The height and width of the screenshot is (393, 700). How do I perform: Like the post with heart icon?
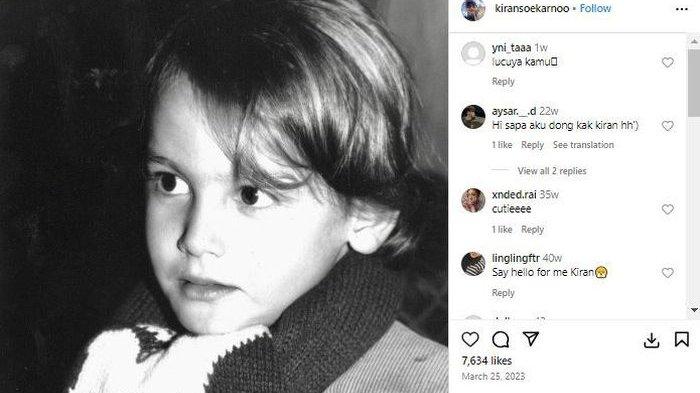(x=470, y=339)
